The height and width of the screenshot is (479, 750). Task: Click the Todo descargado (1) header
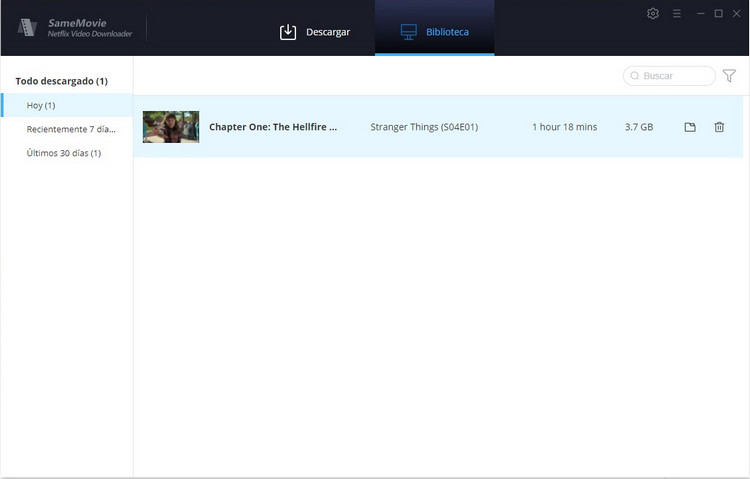(61, 81)
